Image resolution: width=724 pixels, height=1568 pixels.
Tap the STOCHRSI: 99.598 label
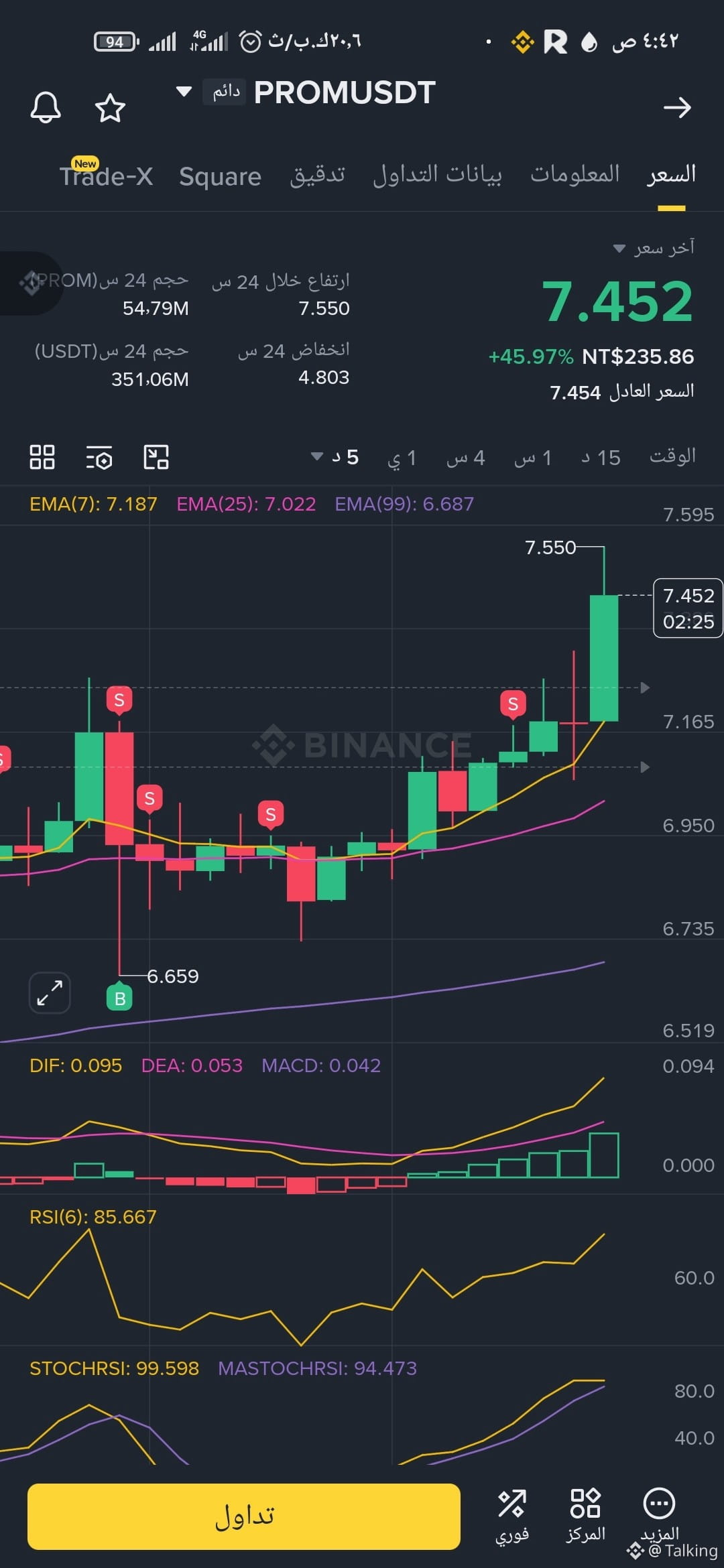(x=114, y=1368)
